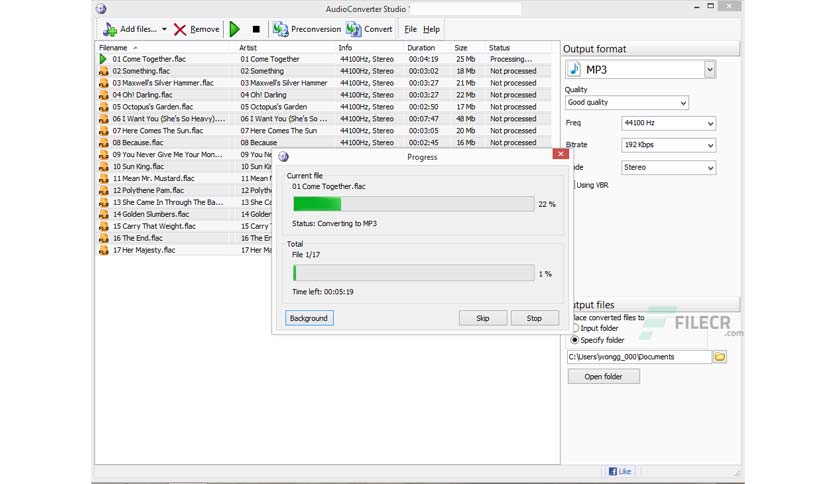Click the file icon of 14 Golden Slumbers.flac
Image resolution: width=836 pixels, height=484 pixels.
103,214
